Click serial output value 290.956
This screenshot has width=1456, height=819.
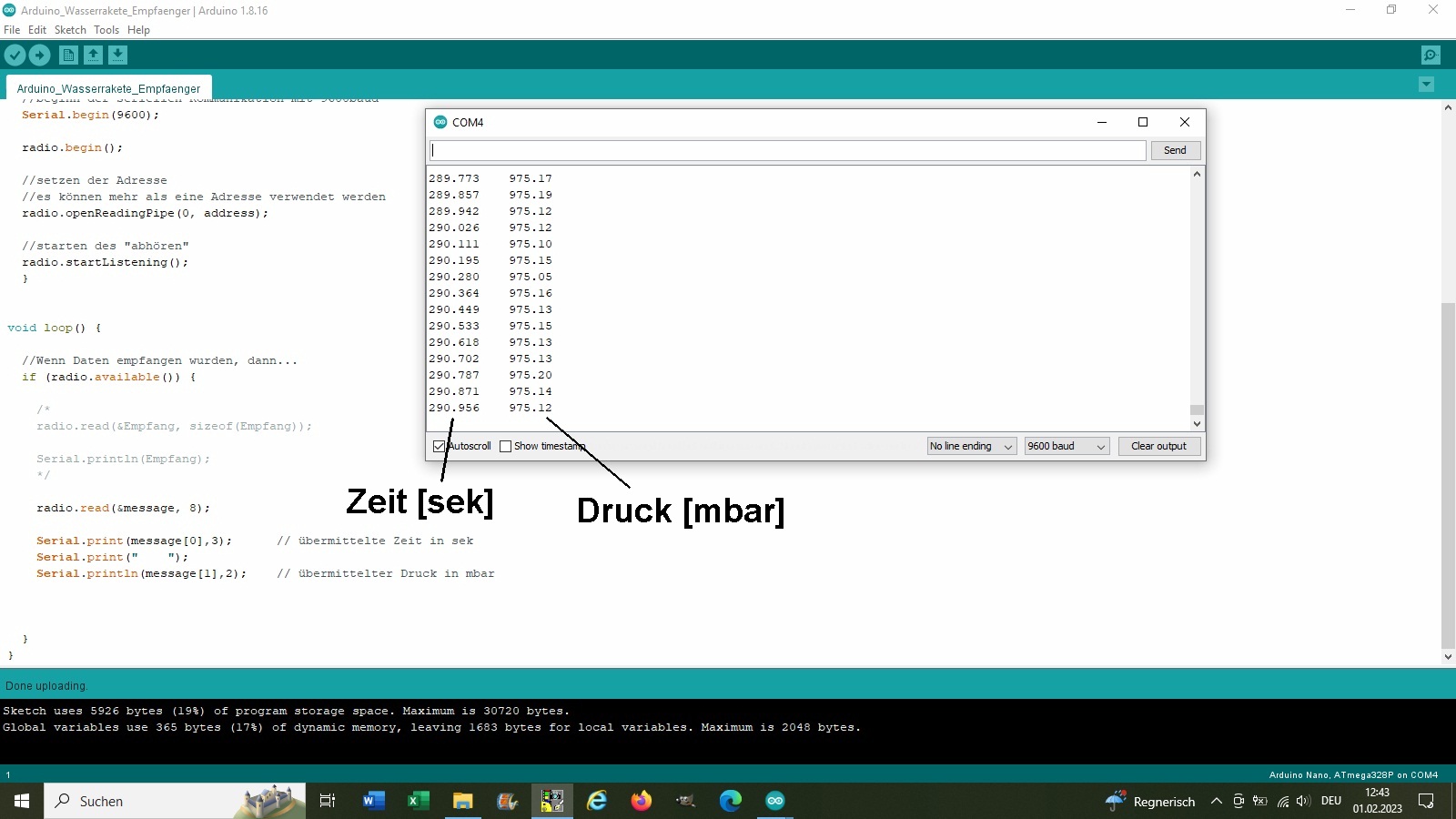click(454, 408)
